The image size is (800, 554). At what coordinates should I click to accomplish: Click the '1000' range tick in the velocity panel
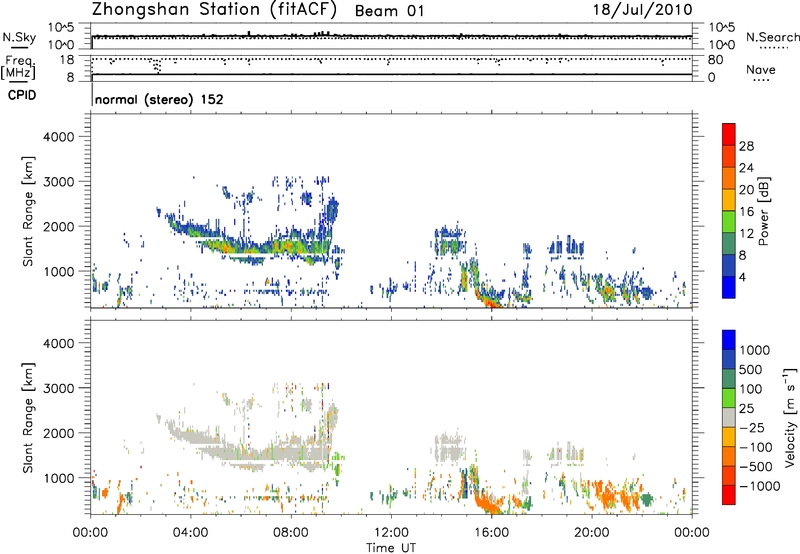[x=58, y=478]
